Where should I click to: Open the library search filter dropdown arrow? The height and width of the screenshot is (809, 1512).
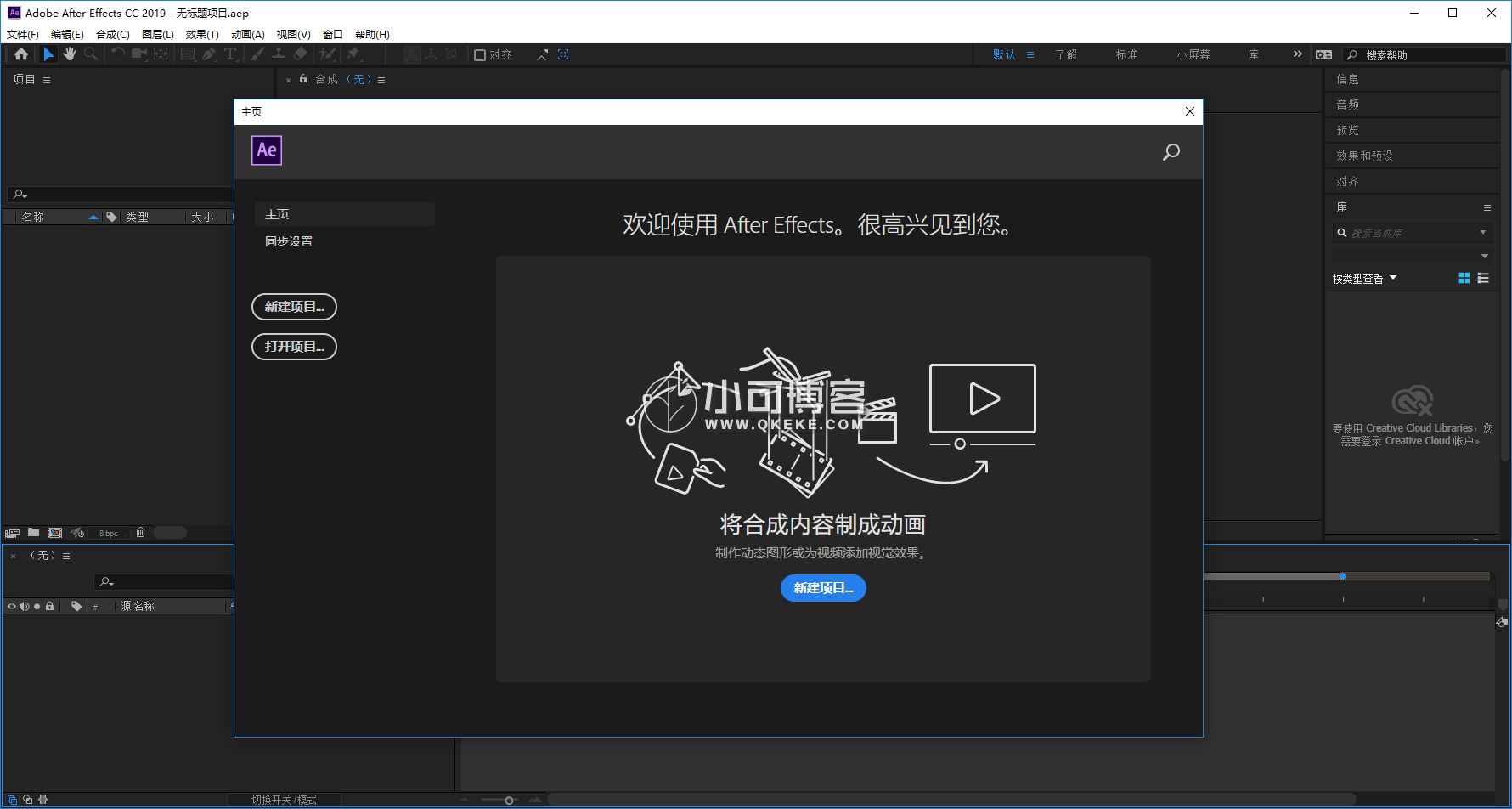click(1483, 233)
